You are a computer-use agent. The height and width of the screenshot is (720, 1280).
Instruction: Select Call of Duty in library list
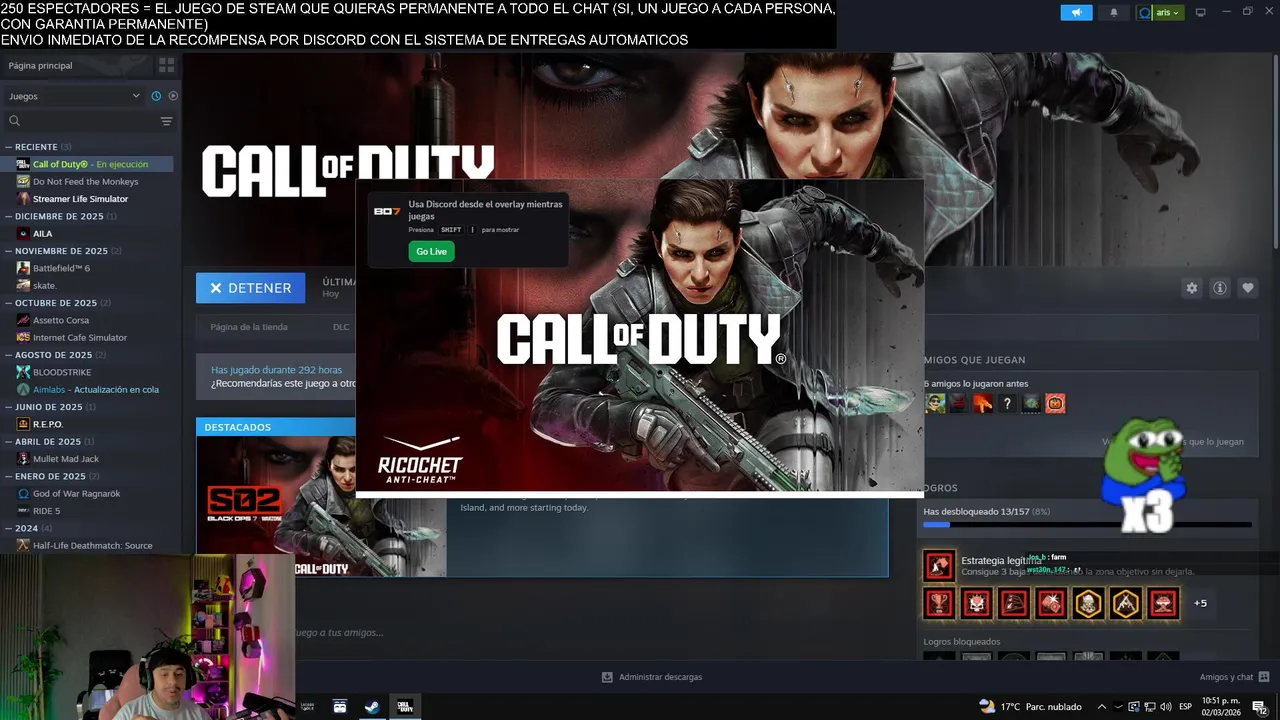[88, 164]
